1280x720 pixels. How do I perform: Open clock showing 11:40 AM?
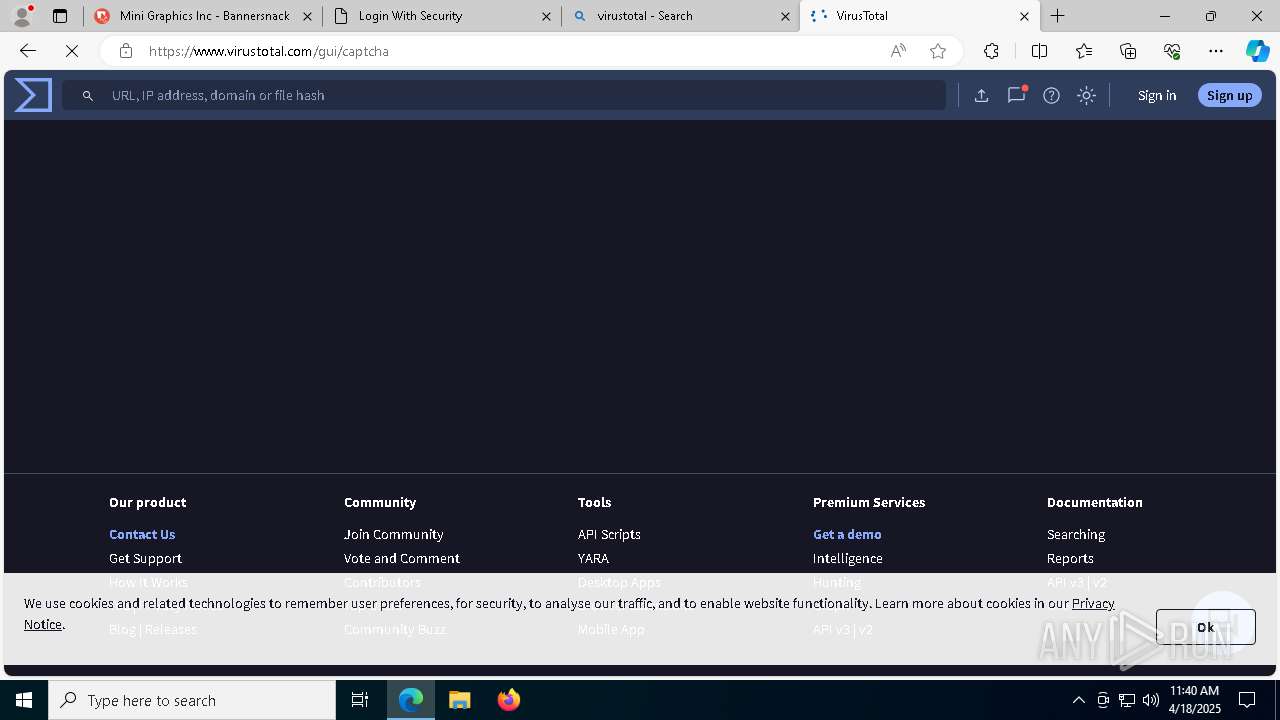(1195, 700)
